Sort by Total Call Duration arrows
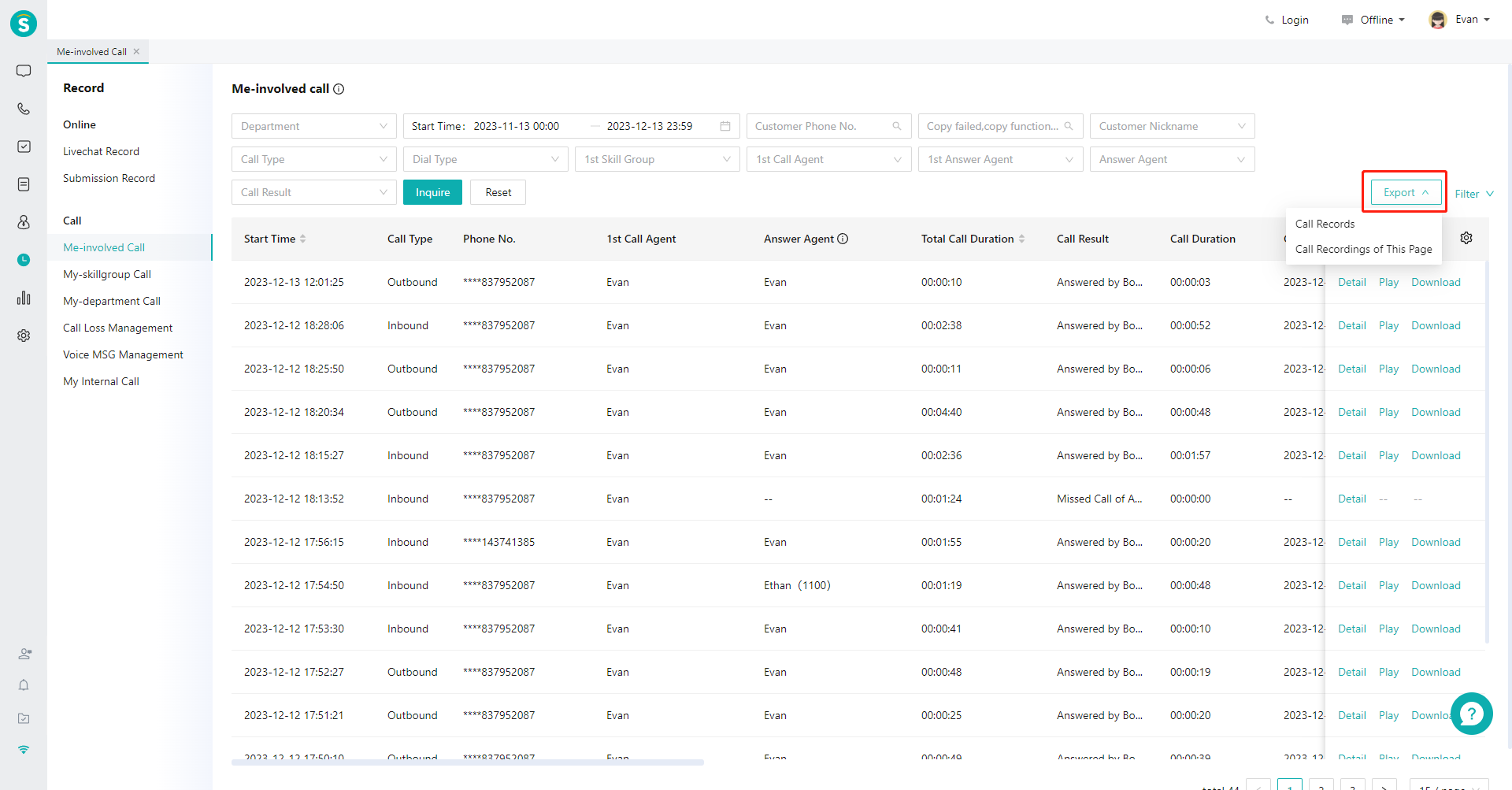 coord(1022,239)
